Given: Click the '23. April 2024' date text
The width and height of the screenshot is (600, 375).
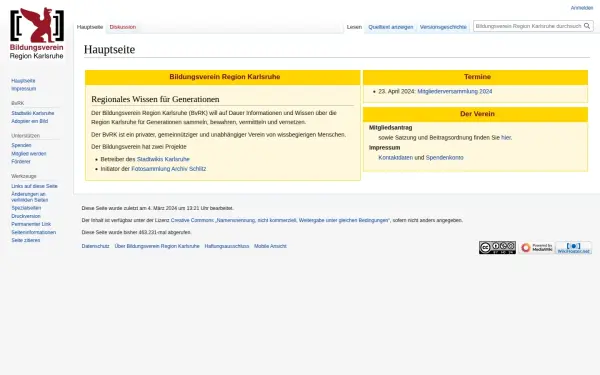Looking at the screenshot, I should (397, 91).
